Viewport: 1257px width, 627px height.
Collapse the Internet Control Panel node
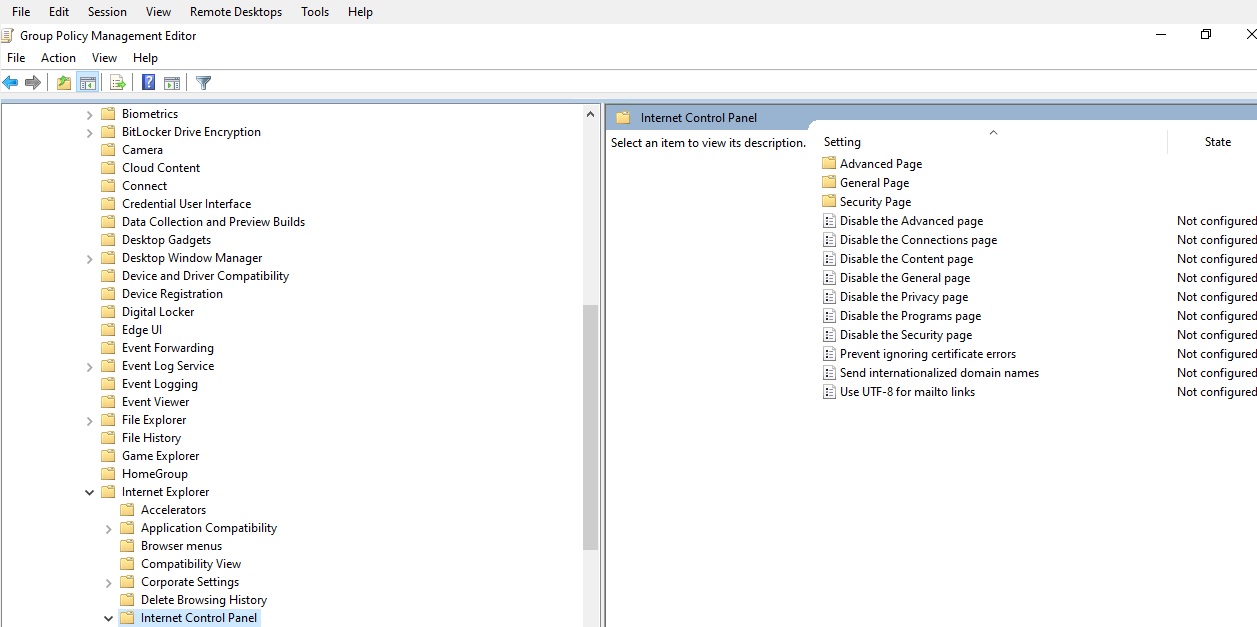108,618
